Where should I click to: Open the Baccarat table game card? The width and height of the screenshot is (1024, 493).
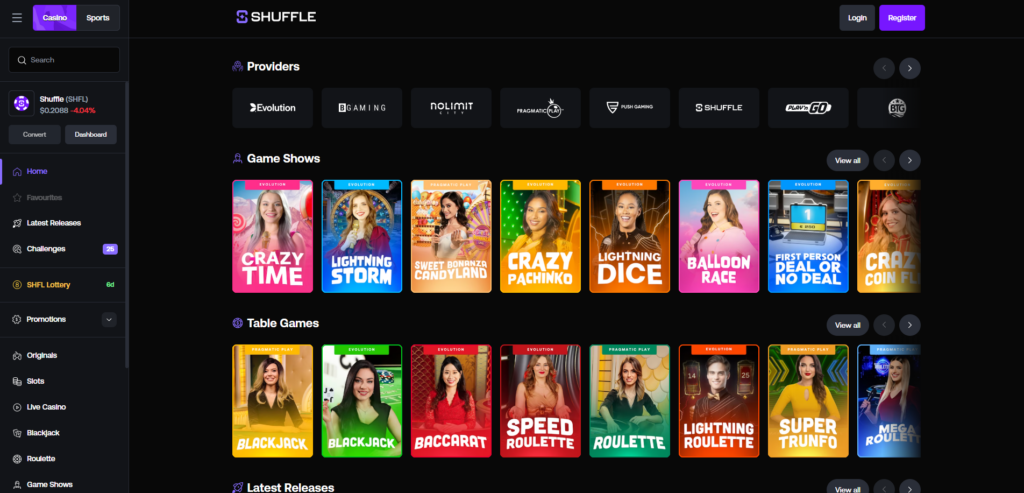coord(451,401)
